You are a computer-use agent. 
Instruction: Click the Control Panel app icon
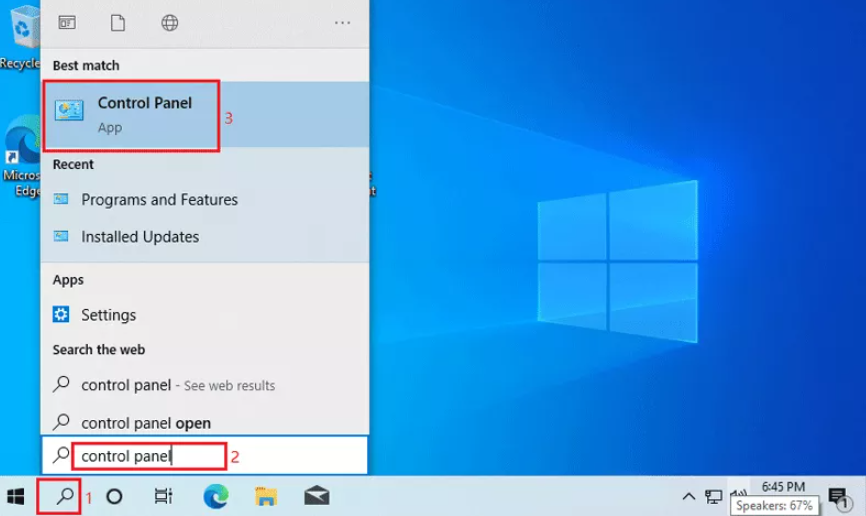69,110
